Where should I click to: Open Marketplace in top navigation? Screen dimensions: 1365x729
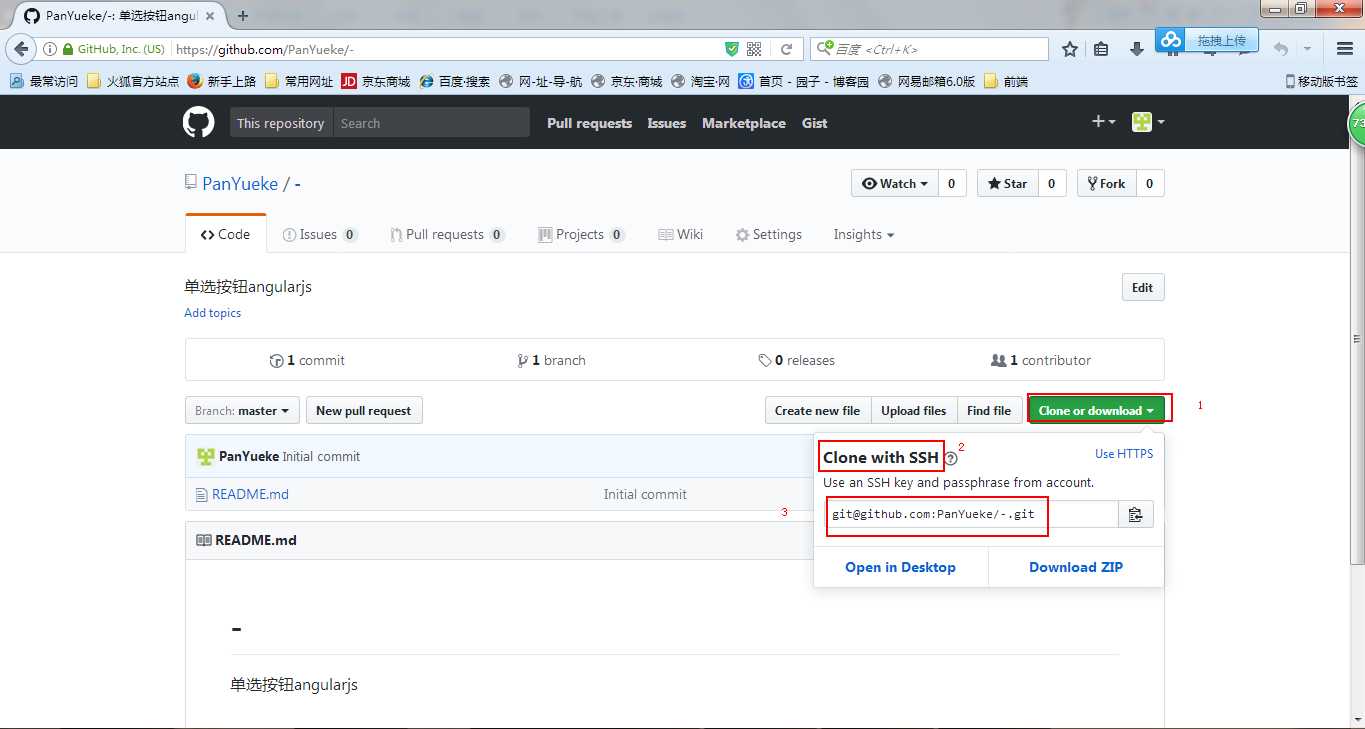tap(743, 123)
